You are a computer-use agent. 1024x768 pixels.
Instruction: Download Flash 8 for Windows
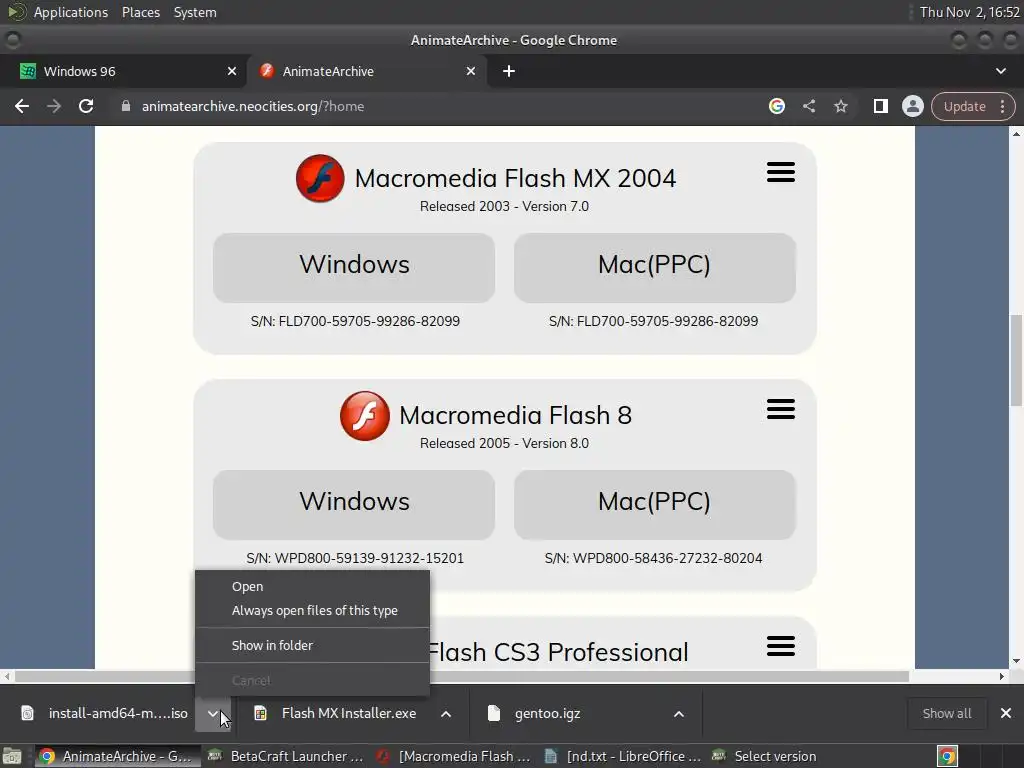tap(354, 505)
